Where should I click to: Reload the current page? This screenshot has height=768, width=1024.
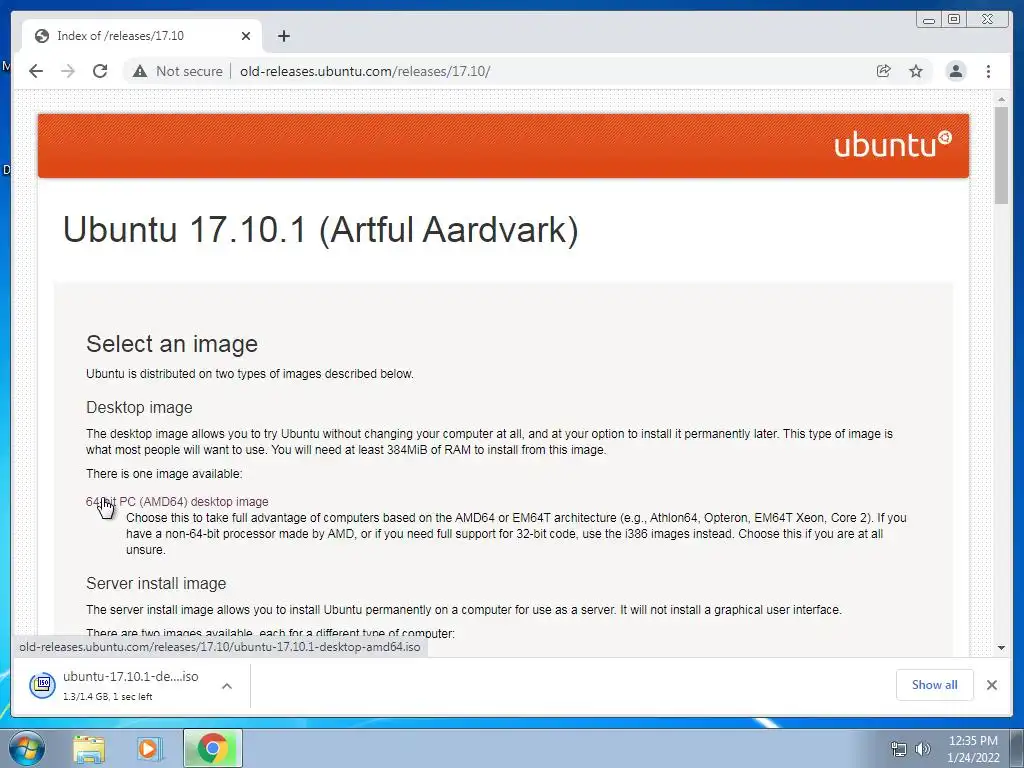pos(100,71)
